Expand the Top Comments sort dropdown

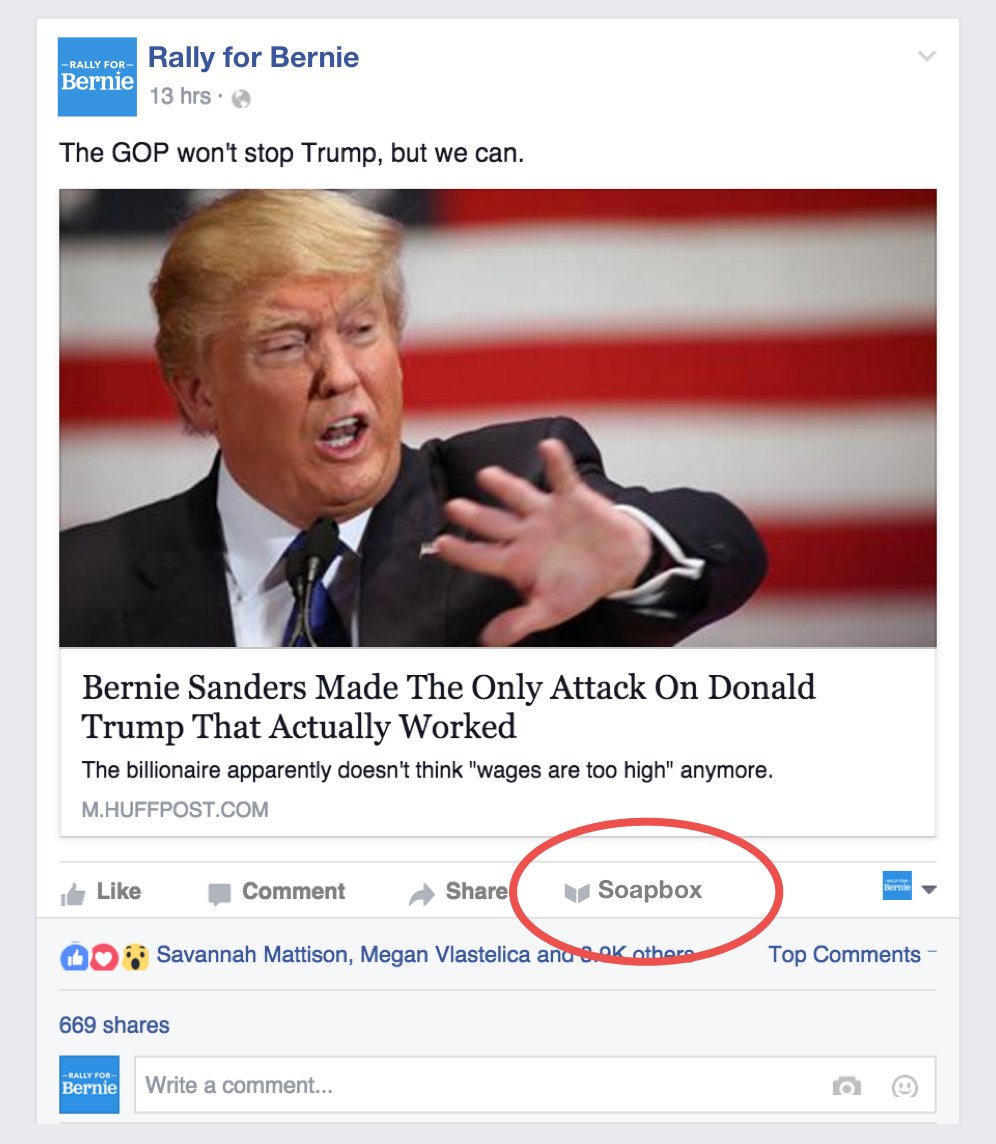(852, 954)
